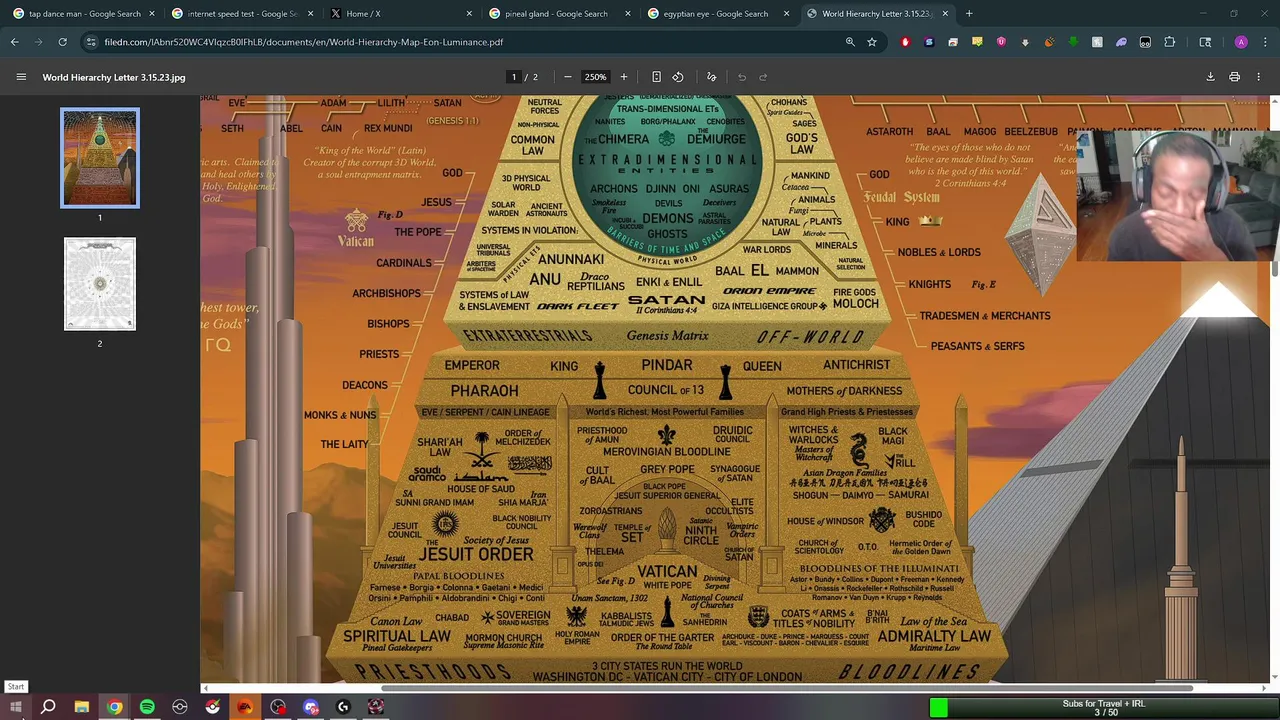Zoom out with the minus button
This screenshot has width=1280, height=720.
[568, 77]
